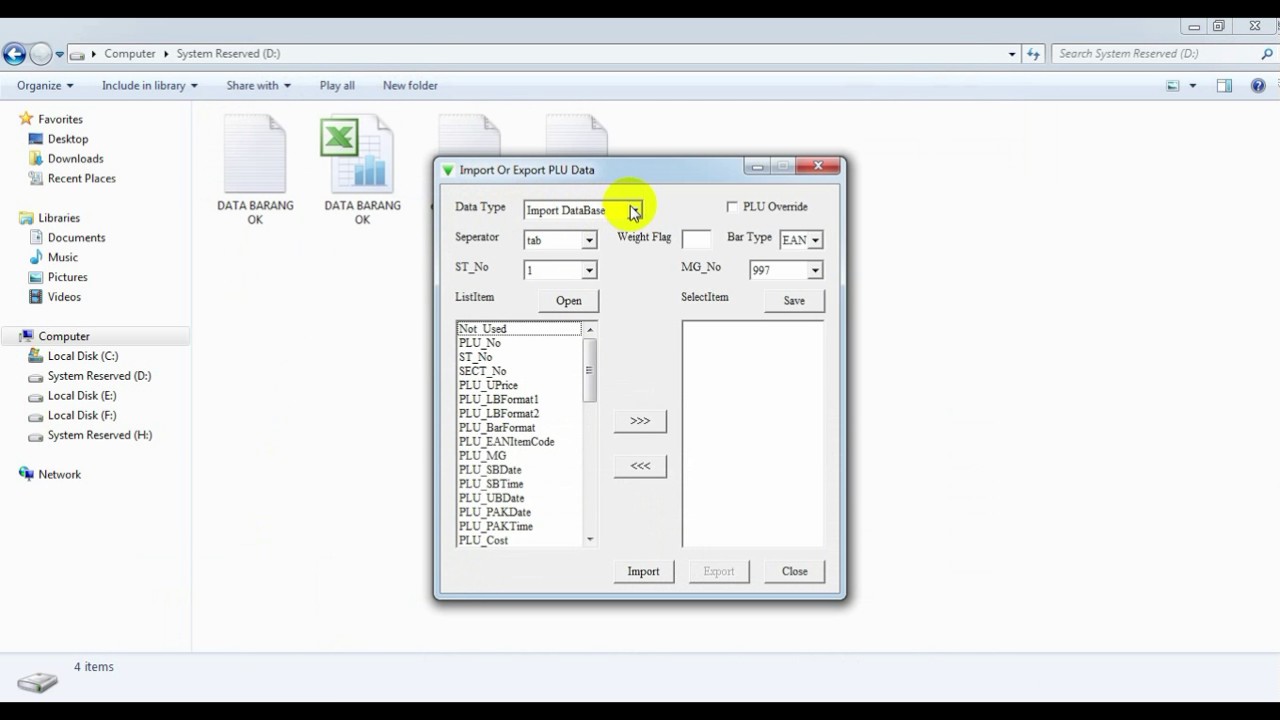
Task: Select Network in navigation pane
Action: click(x=59, y=475)
